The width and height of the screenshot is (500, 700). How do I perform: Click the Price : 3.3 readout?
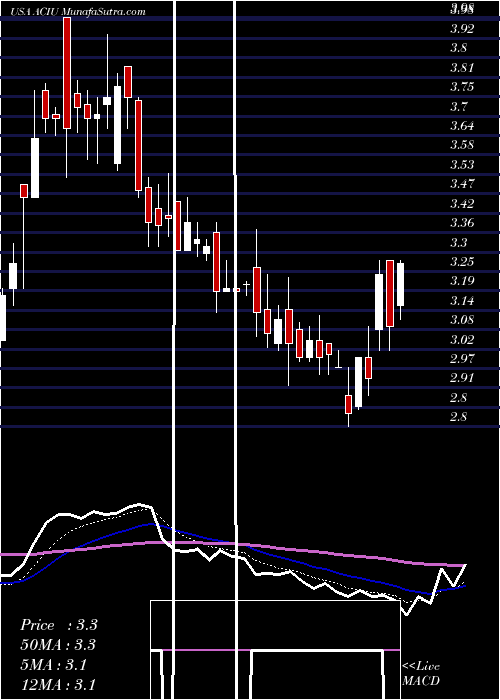pyautogui.click(x=59, y=625)
